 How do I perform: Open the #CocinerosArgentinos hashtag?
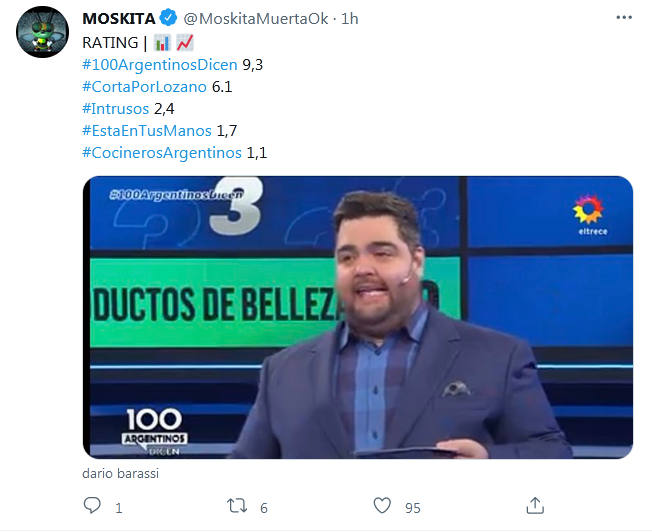point(162,153)
